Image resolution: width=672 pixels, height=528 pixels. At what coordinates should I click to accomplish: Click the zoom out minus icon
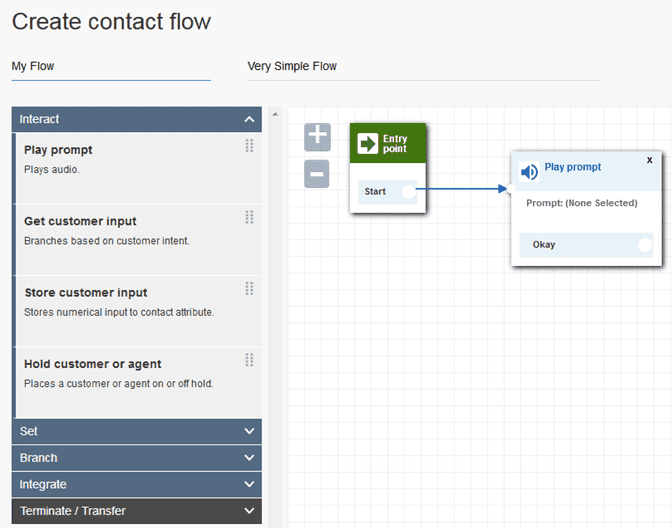pos(317,175)
